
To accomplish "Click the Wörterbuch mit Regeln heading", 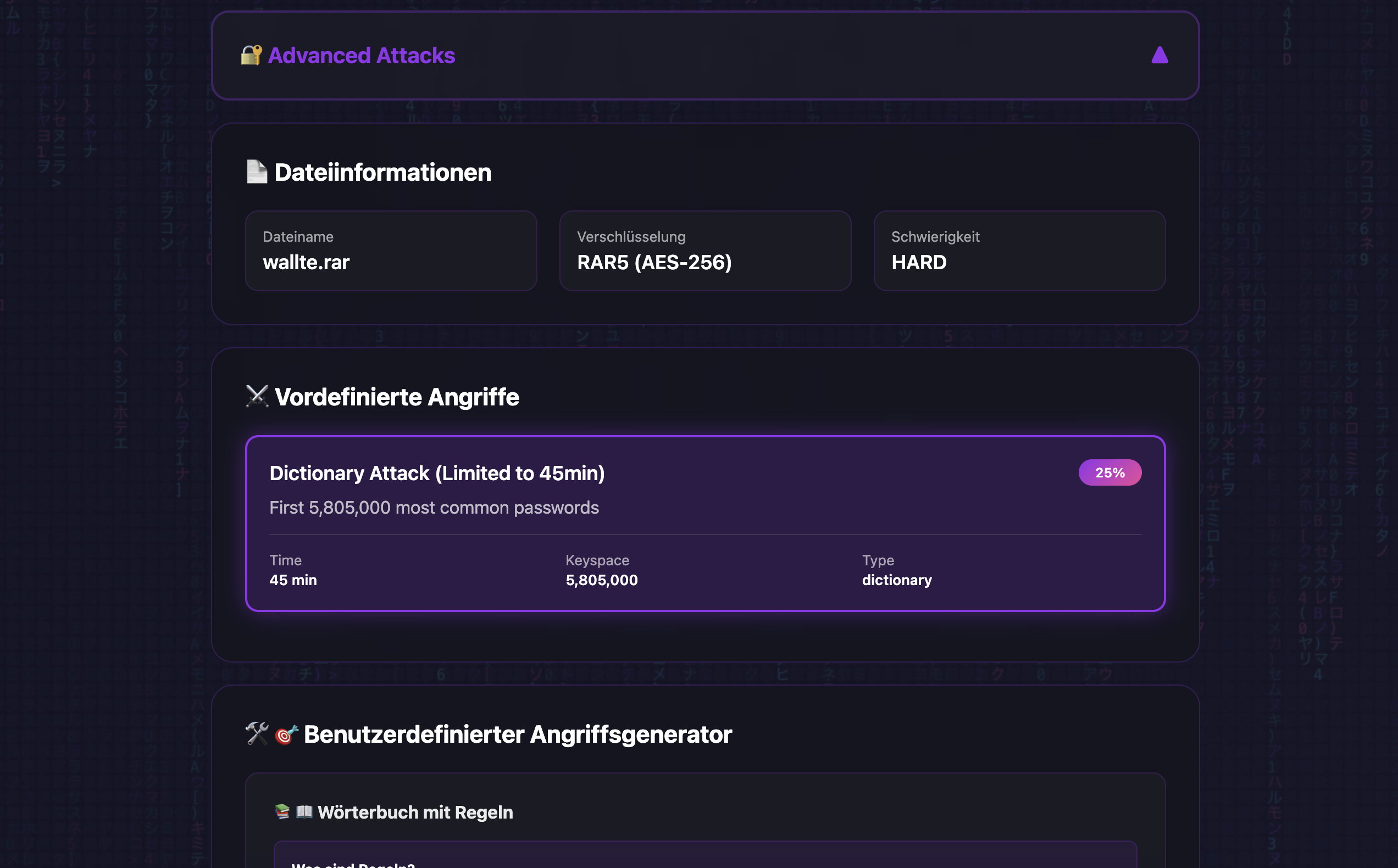I will coord(415,812).
